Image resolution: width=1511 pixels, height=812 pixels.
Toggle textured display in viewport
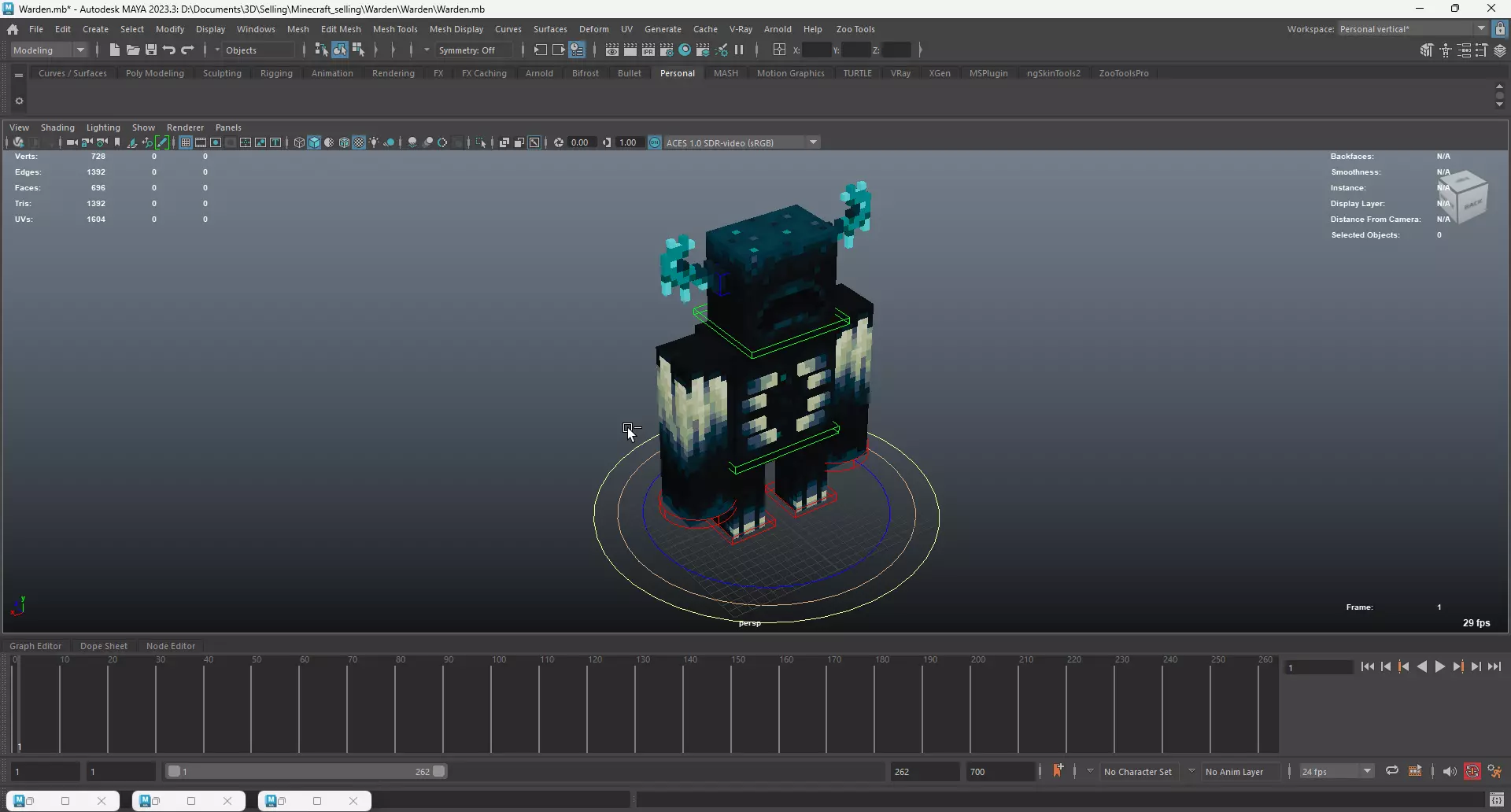point(359,142)
